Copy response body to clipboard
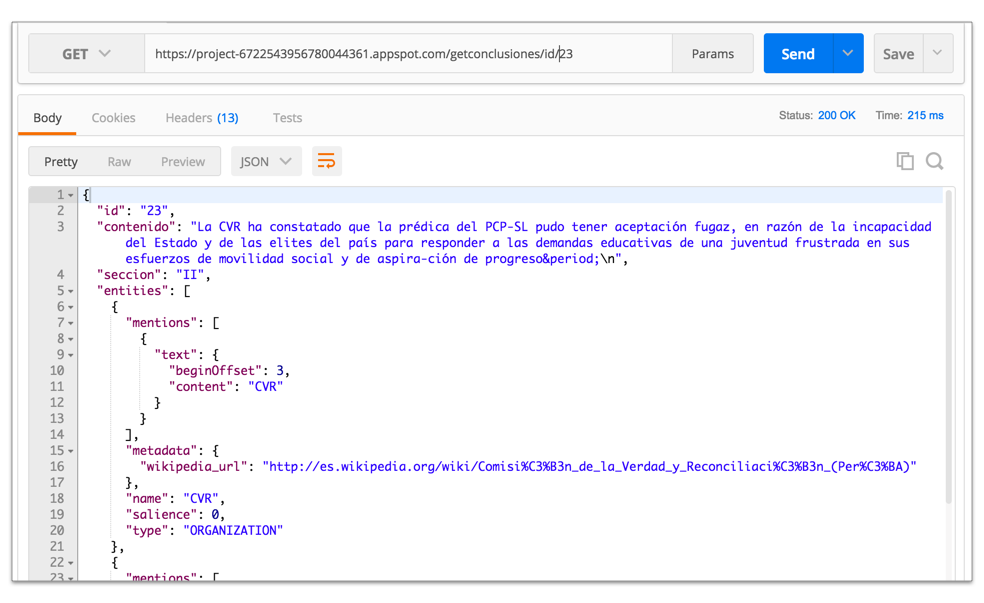 (x=904, y=161)
